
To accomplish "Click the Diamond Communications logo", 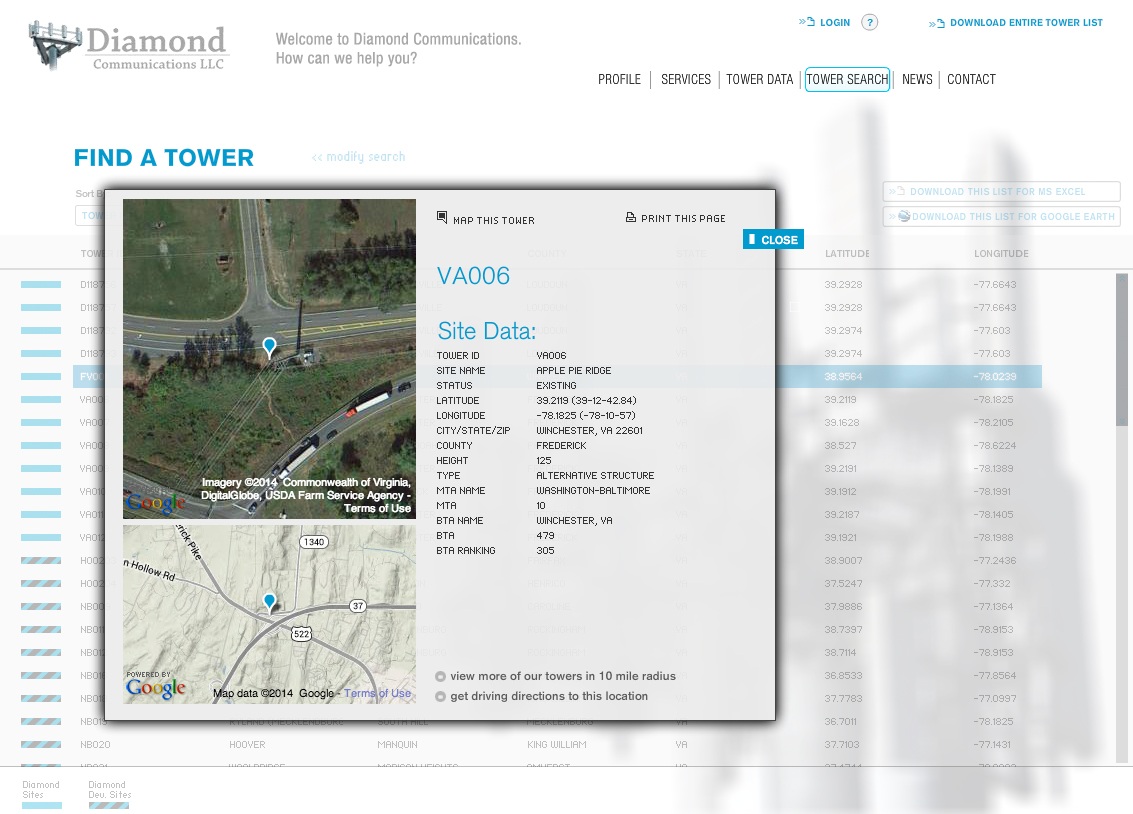I will [x=129, y=46].
